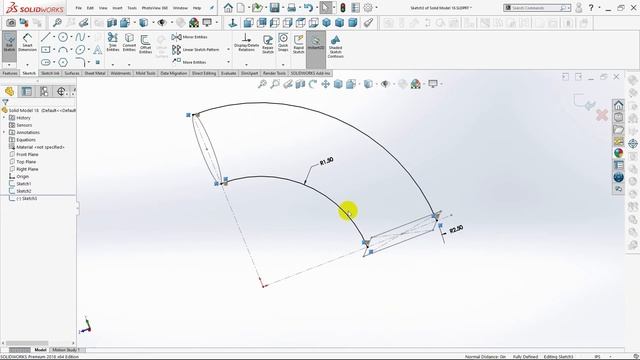Click the Rebuild traffic light icon

click(x=343, y=8)
